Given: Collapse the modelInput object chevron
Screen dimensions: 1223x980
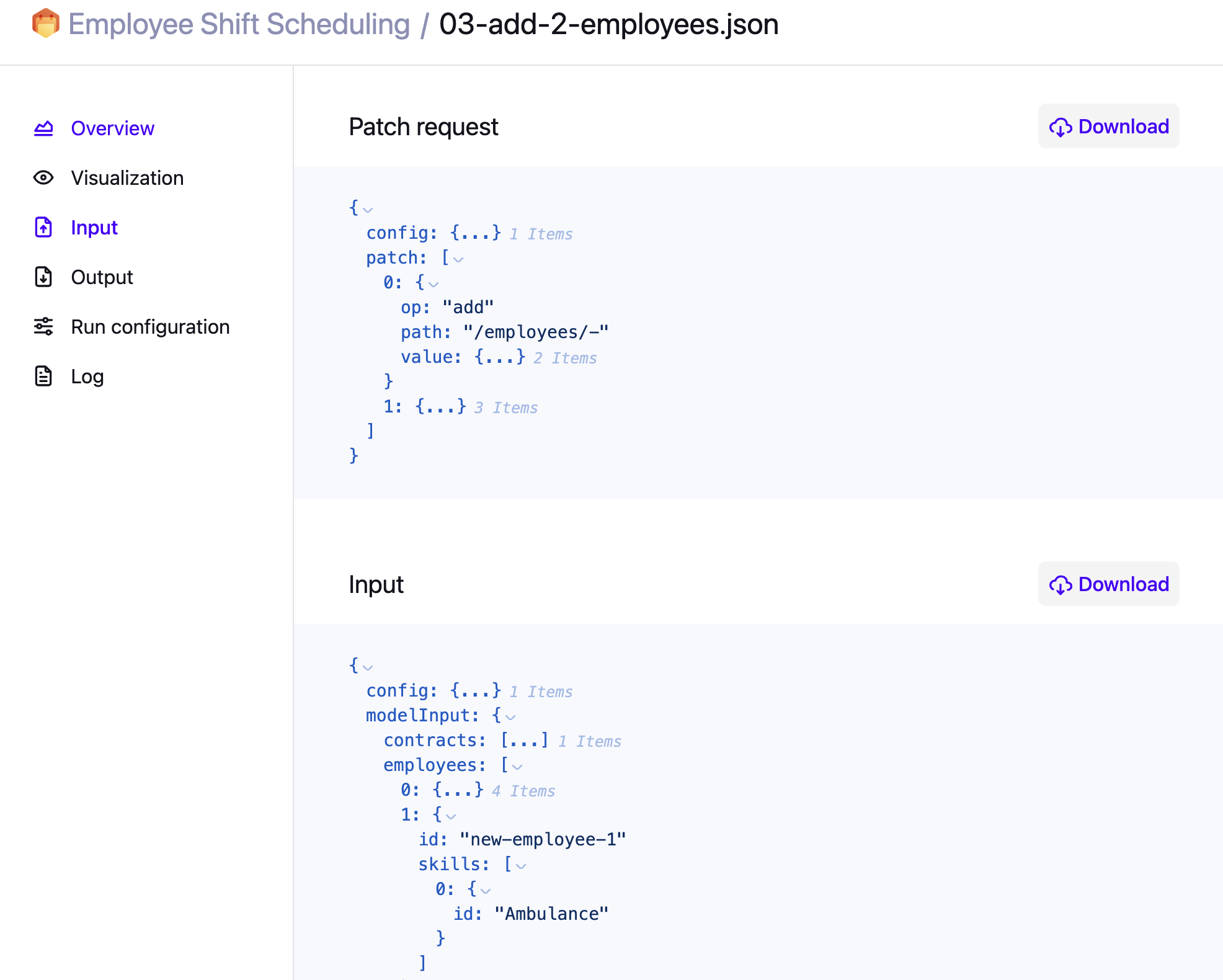Looking at the screenshot, I should pyautogui.click(x=510, y=718).
